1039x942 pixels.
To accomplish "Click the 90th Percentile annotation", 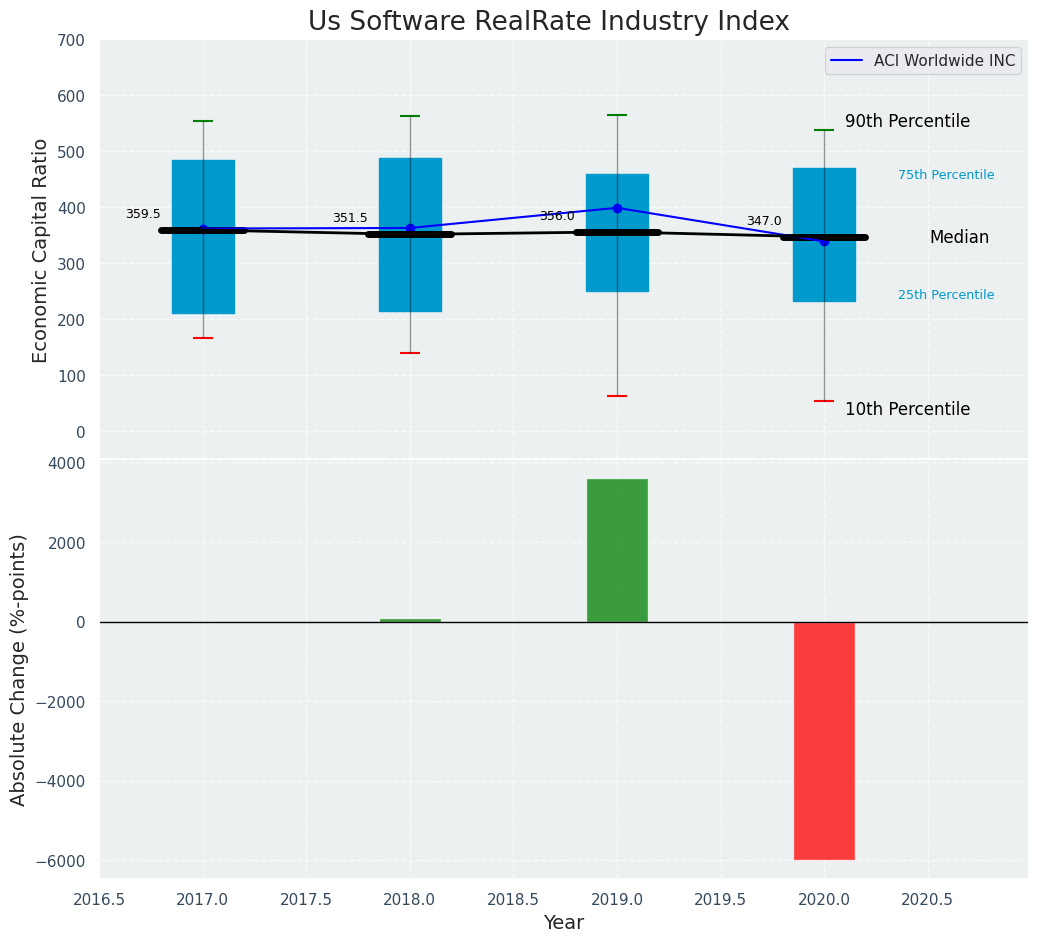I will 907,121.
